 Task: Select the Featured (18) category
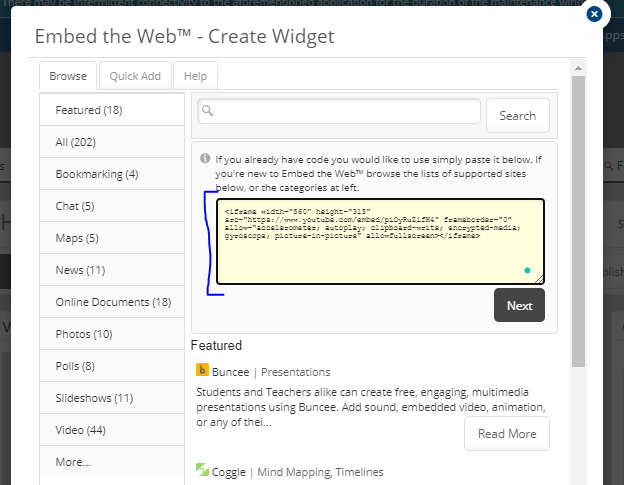pos(88,110)
